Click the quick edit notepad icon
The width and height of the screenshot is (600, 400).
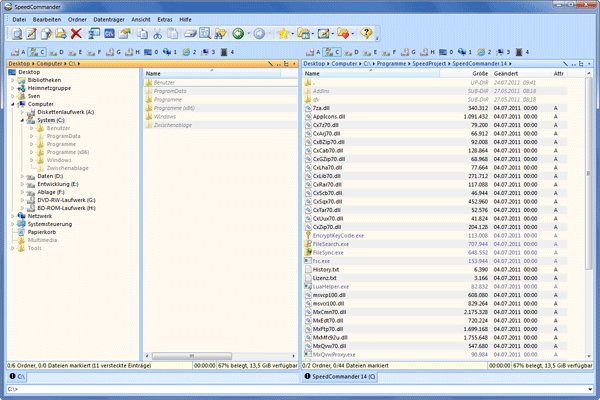pos(323,34)
